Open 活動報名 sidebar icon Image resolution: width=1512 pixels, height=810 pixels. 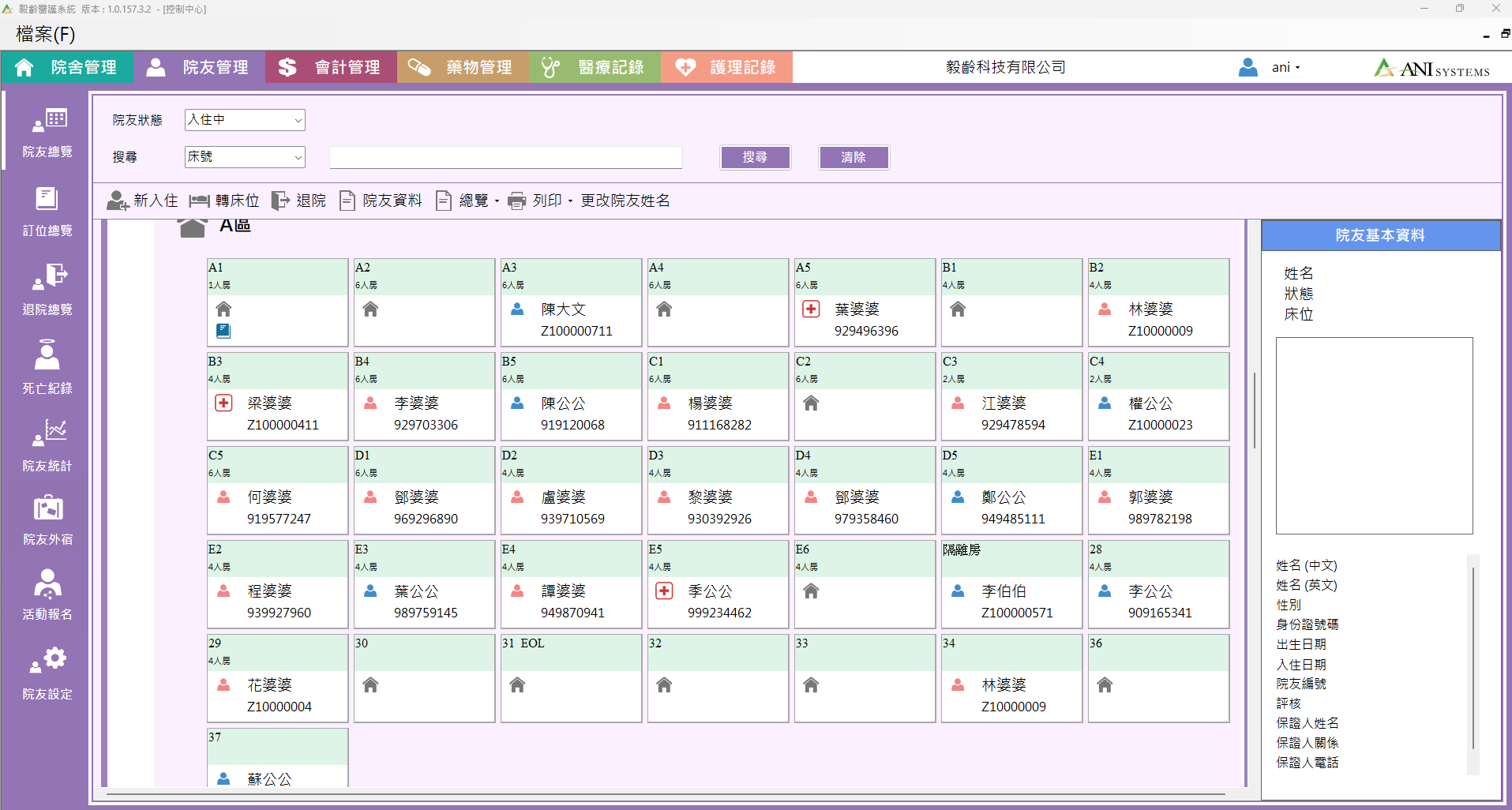[x=47, y=594]
